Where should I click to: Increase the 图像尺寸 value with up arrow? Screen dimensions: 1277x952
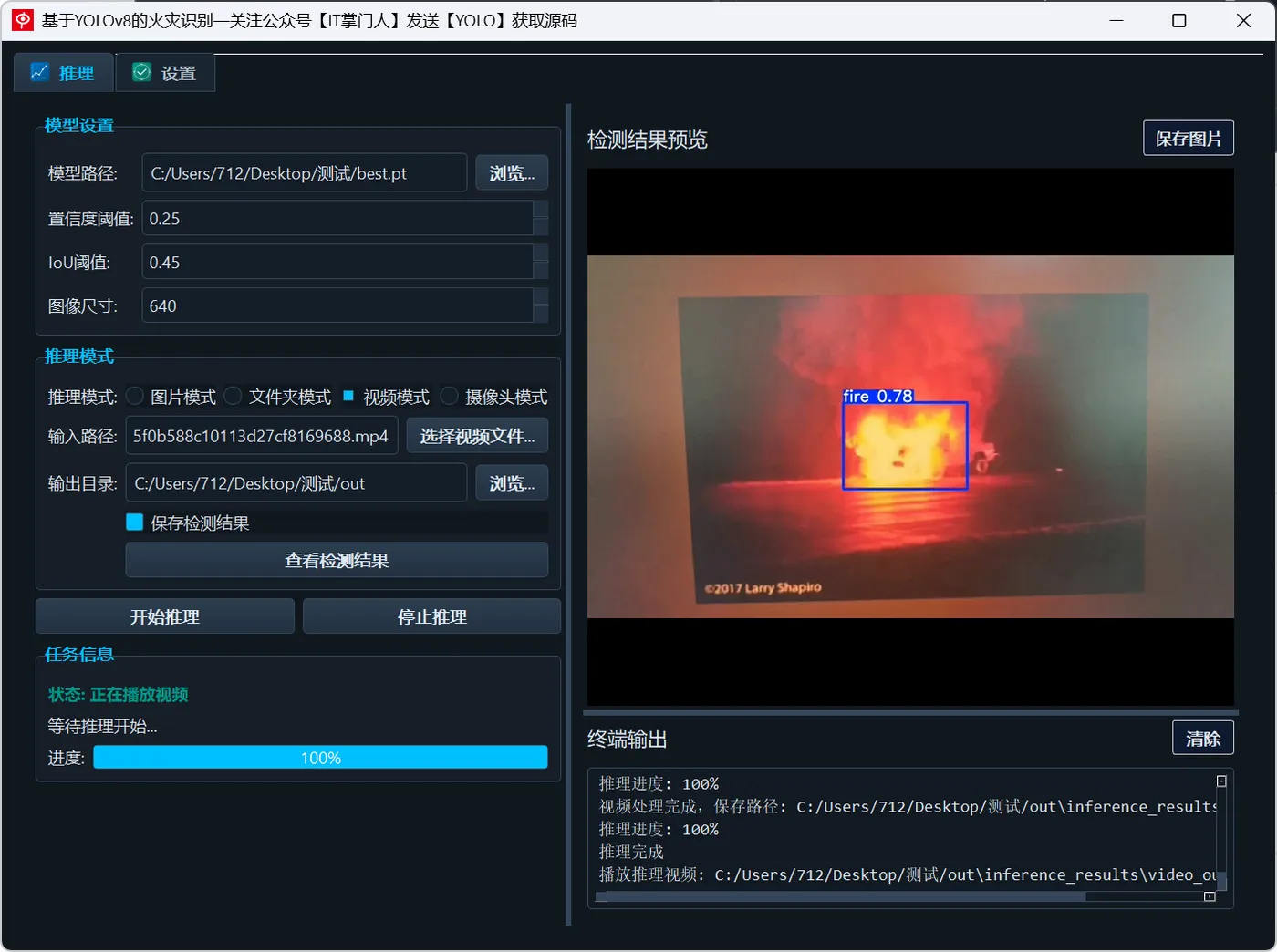click(541, 297)
